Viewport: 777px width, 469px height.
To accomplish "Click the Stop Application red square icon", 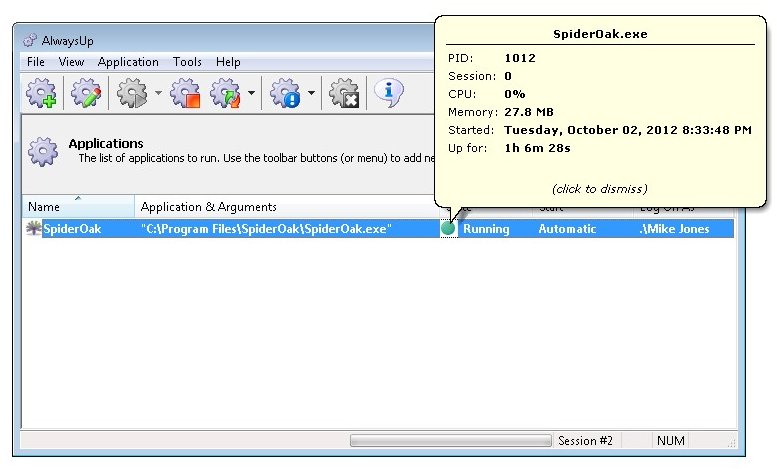I will coord(185,93).
